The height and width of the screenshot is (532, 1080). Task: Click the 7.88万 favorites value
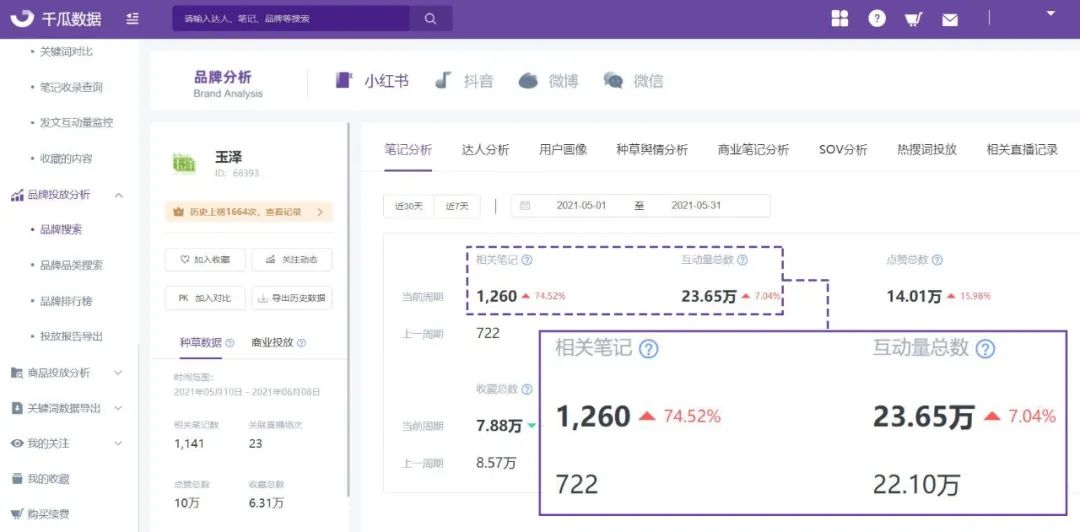click(499, 427)
